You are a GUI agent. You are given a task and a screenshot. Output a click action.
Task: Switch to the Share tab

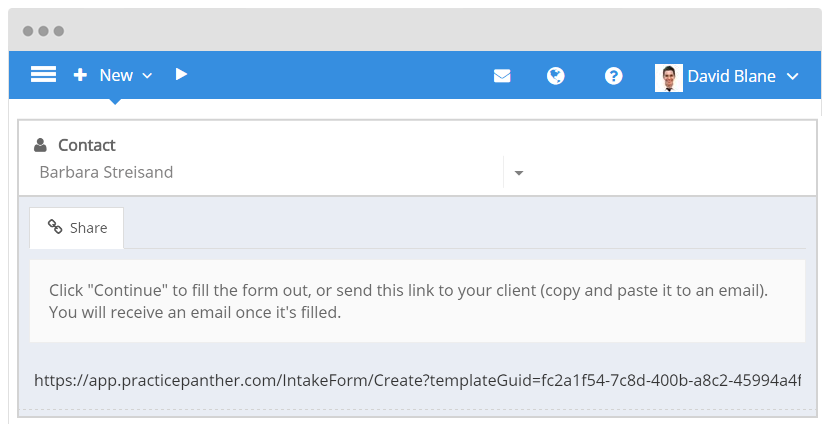(77, 228)
